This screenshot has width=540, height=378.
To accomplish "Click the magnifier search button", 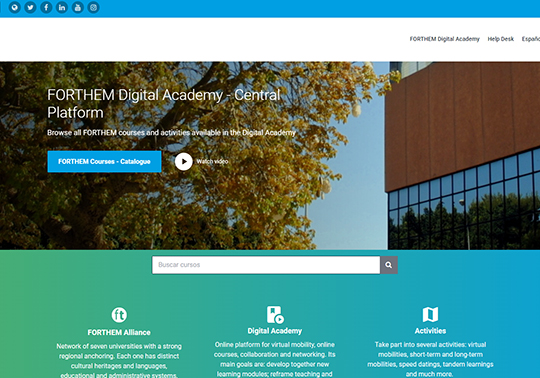I will (389, 265).
